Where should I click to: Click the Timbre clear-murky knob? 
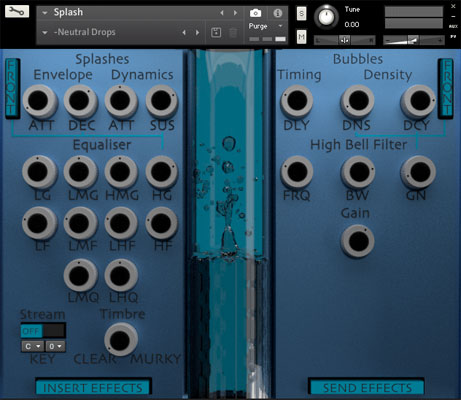point(120,340)
